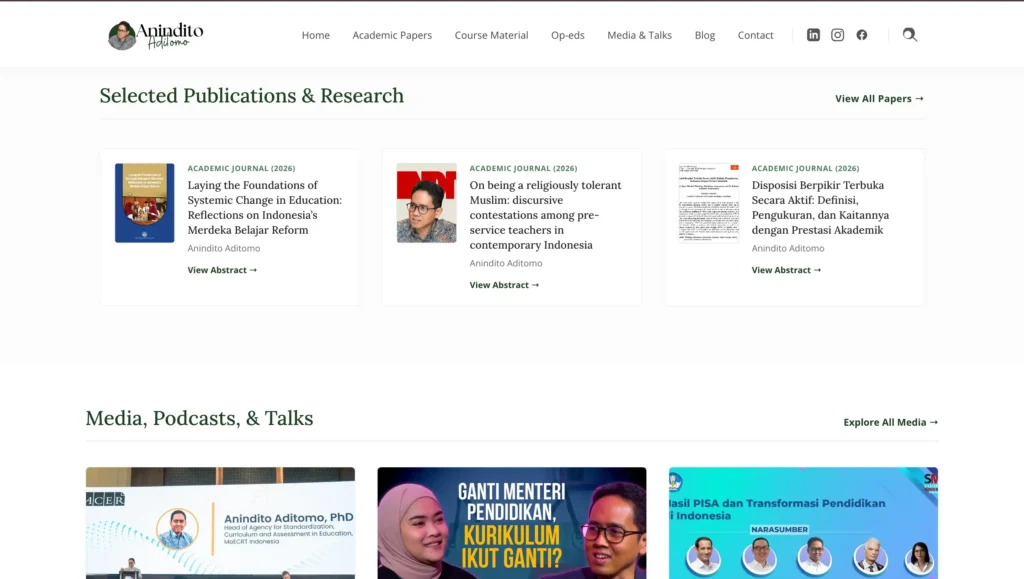Open the Anindito Aditomo, PhD talk thumbnail

click(220, 523)
